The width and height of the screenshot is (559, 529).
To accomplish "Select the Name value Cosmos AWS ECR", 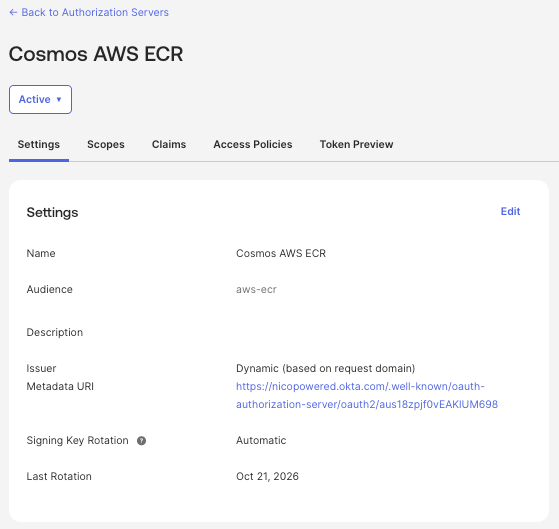I will pyautogui.click(x=281, y=253).
